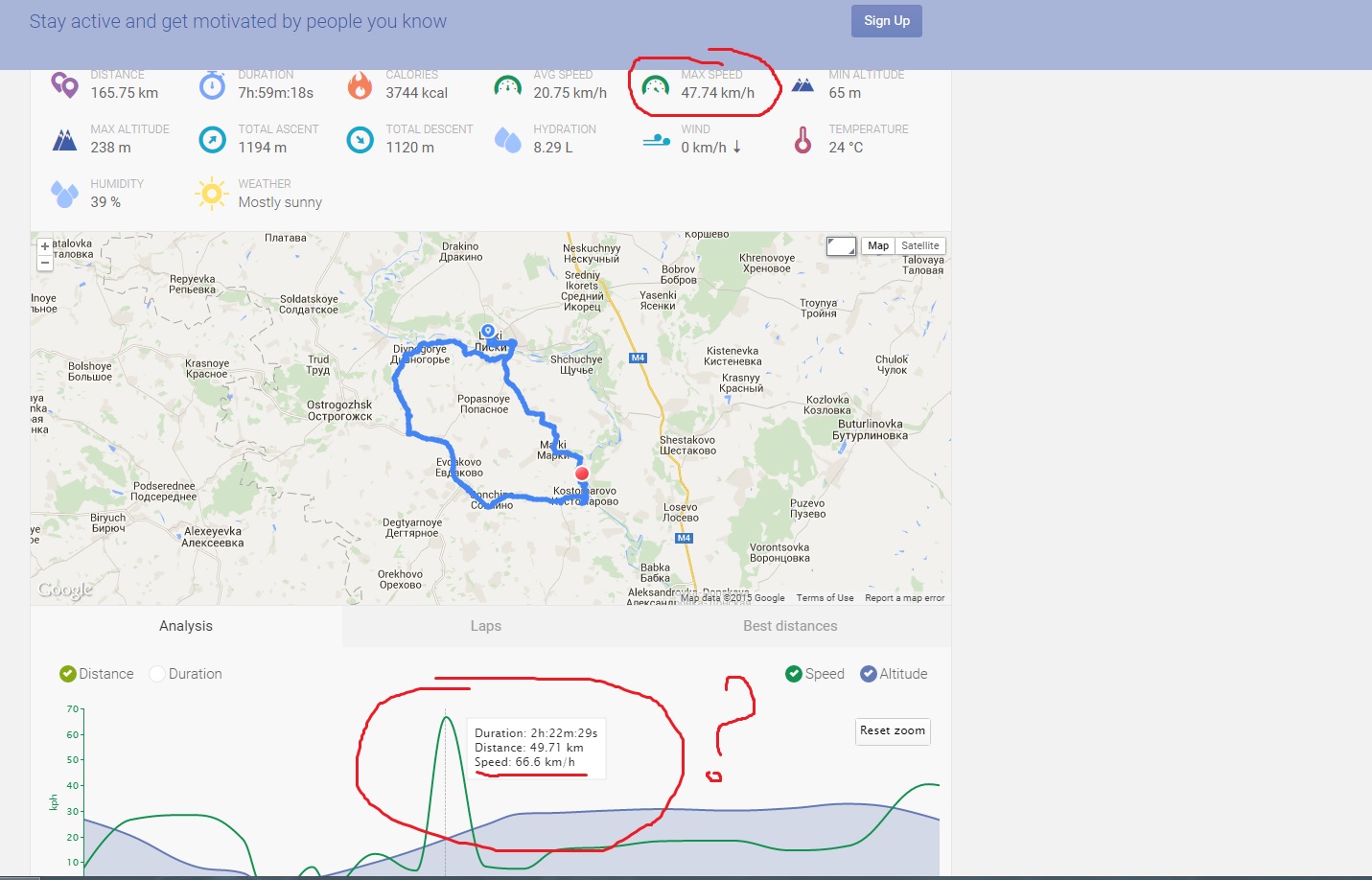Click the hydration water drops icon
The width and height of the screenshot is (1372, 880).
(507, 140)
